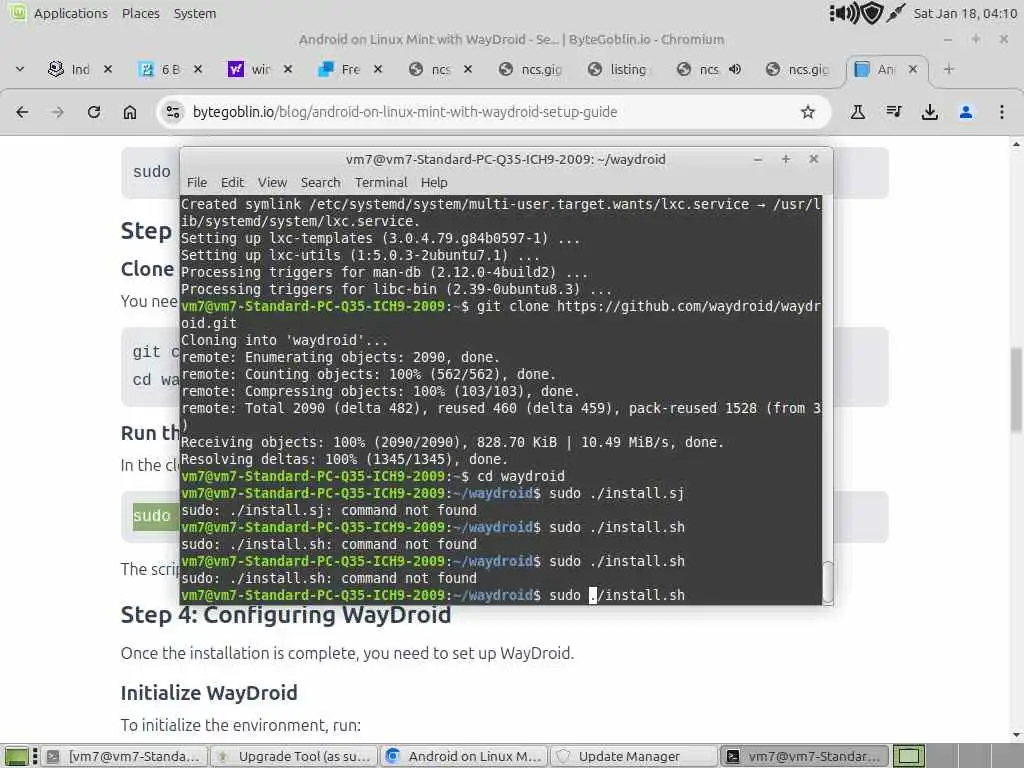Screen dimensions: 1024x768
Task: Open terminal Edit menu
Action: click(x=232, y=182)
